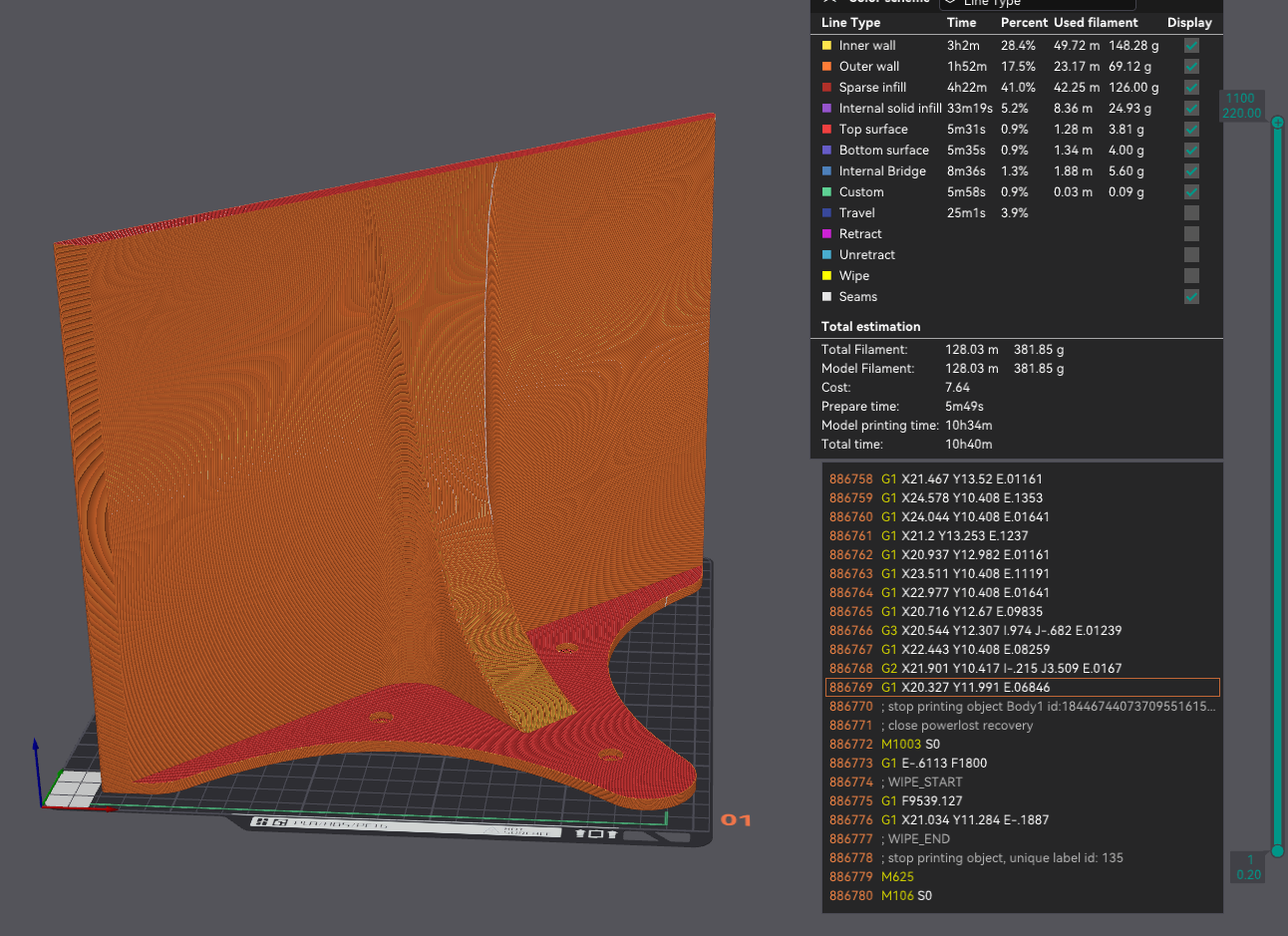Screen dimensions: 1288x936
Task: Click the yellow Inner wall color swatch
Action: 826,45
